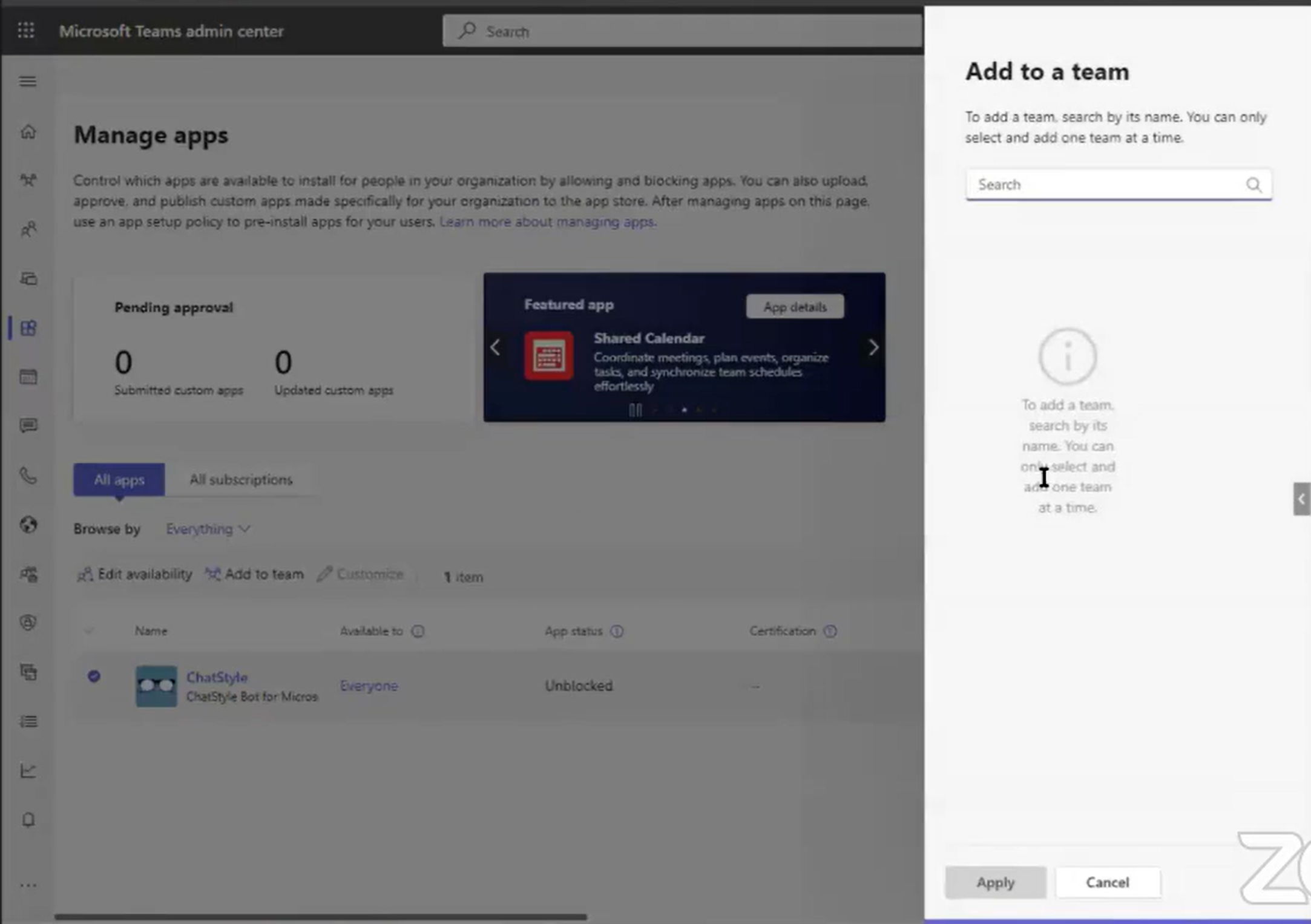Screen dimensions: 1311x924
Task: Open the ChatStyle app thumbnail
Action: [x=156, y=686]
